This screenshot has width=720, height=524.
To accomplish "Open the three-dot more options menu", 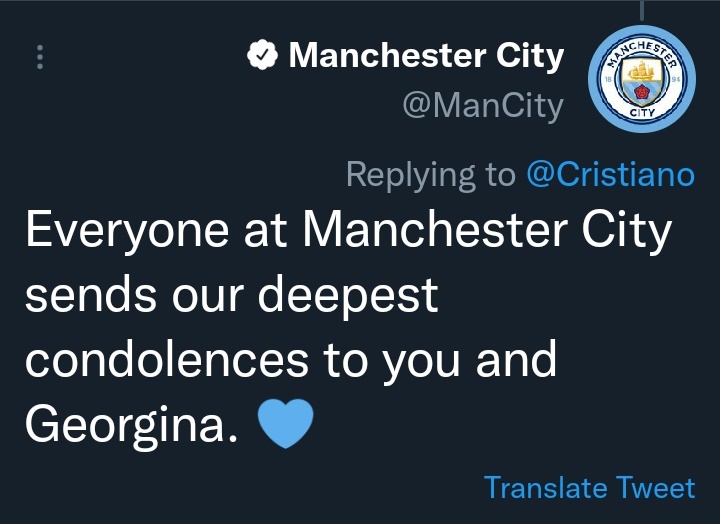I will pyautogui.click(x=40, y=56).
